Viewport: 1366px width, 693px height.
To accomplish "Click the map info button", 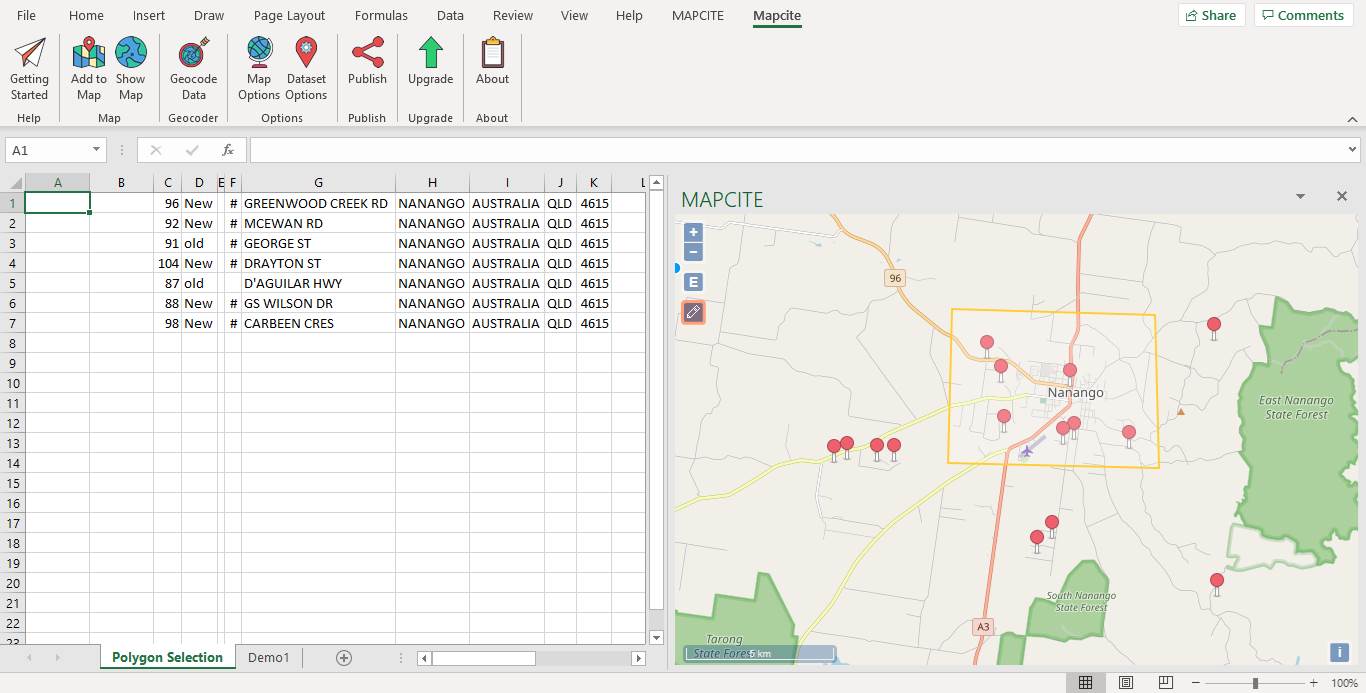I will 1339,652.
